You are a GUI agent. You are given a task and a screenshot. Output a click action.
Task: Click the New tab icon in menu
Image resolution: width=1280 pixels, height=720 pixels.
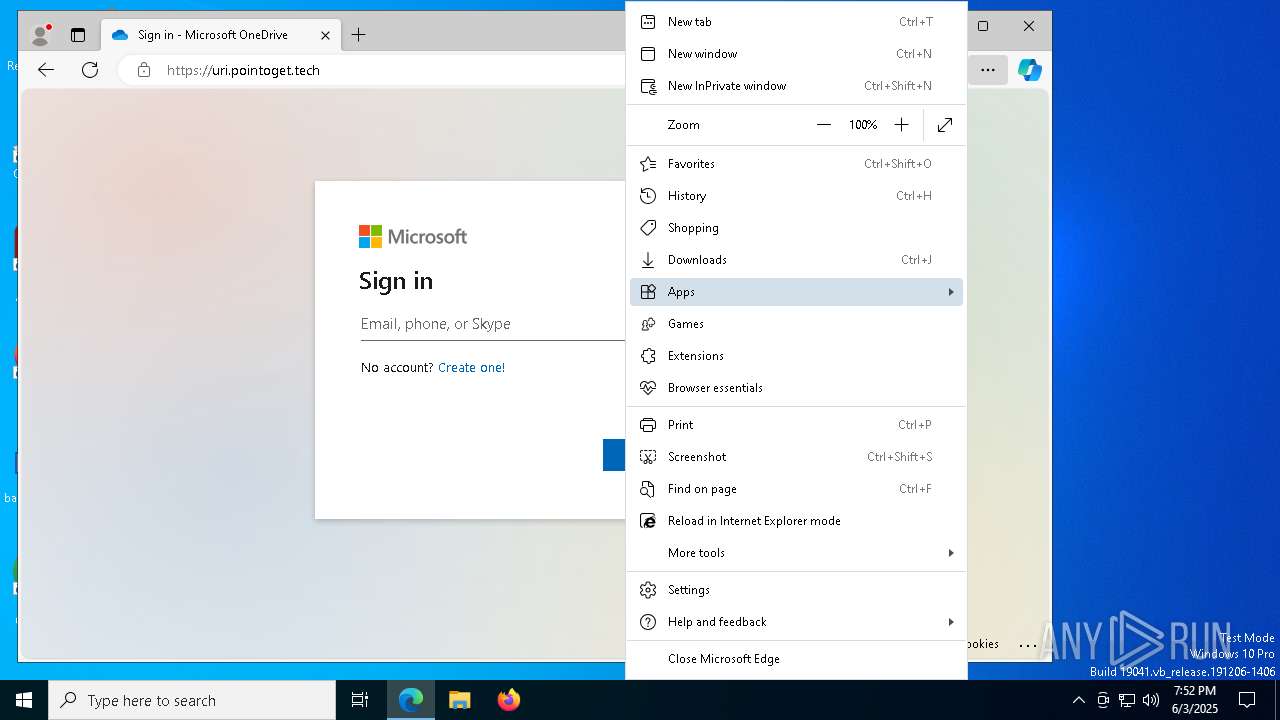(x=648, y=22)
